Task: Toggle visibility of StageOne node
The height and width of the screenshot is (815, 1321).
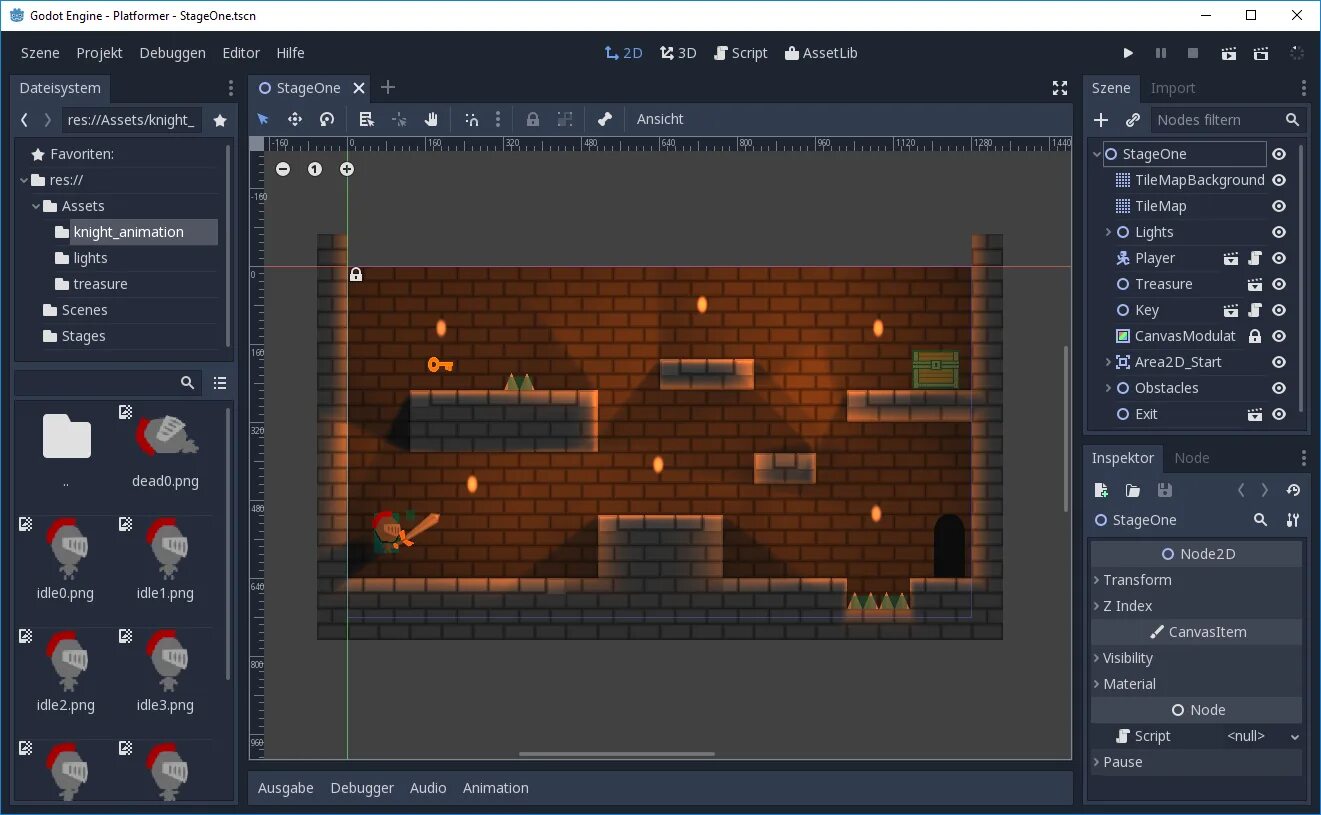Action: 1278,154
